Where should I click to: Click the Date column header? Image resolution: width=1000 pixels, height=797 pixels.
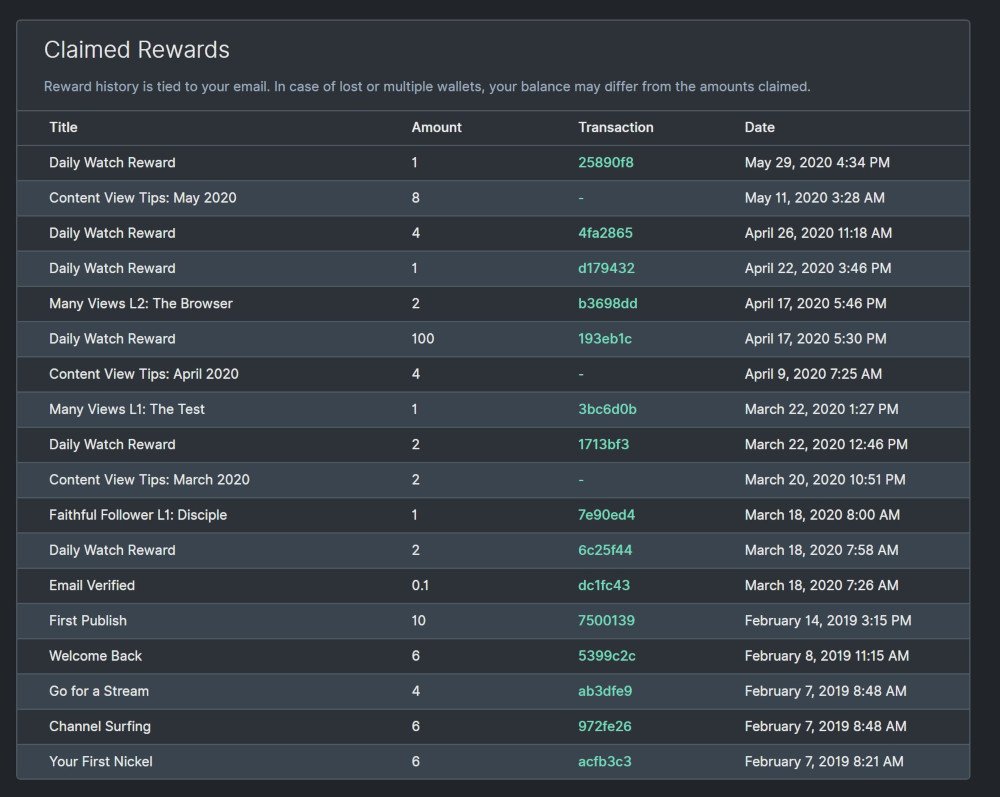(x=759, y=128)
